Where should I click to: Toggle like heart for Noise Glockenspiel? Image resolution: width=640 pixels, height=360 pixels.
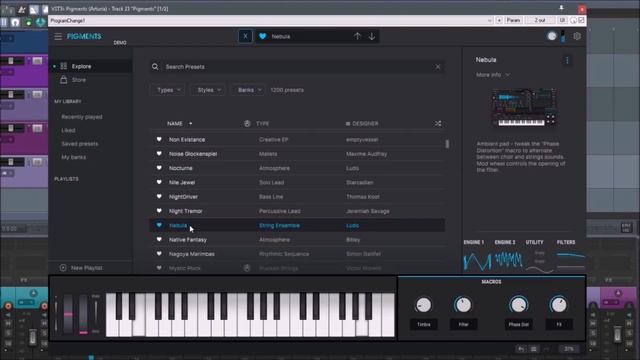click(159, 153)
